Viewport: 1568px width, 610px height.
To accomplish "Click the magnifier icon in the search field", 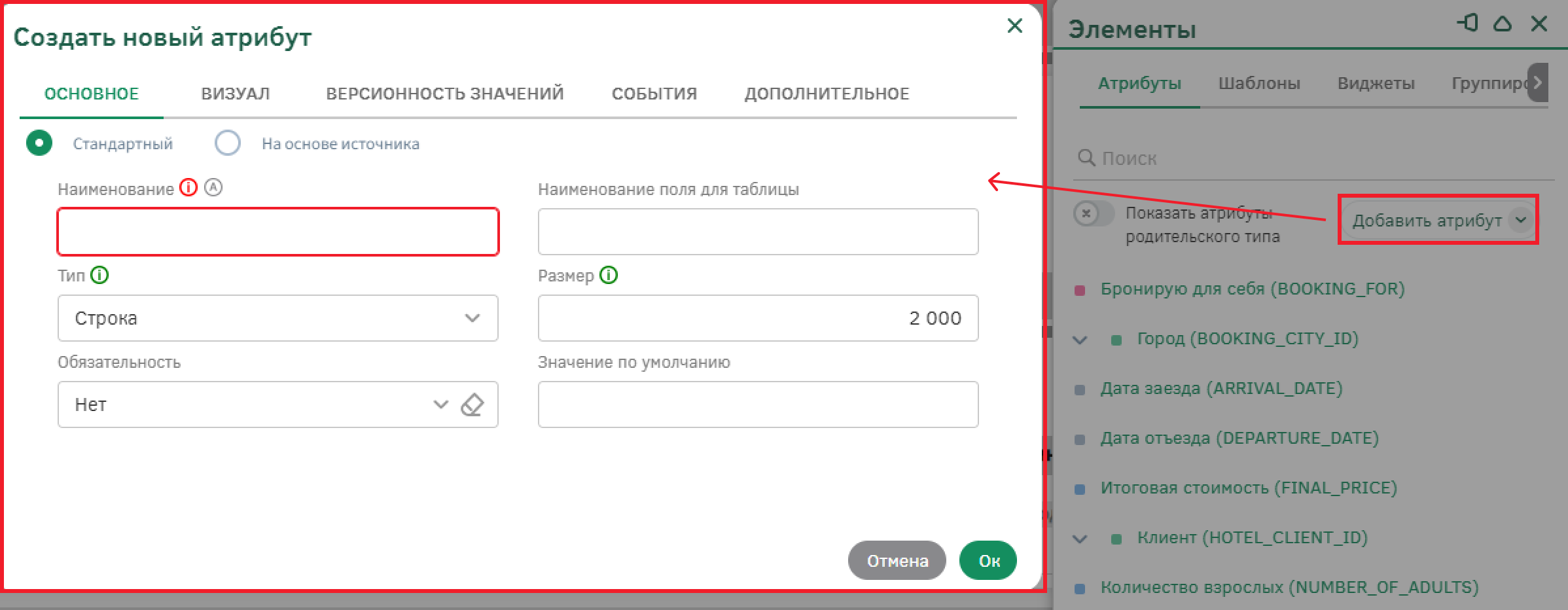I will (x=1086, y=158).
